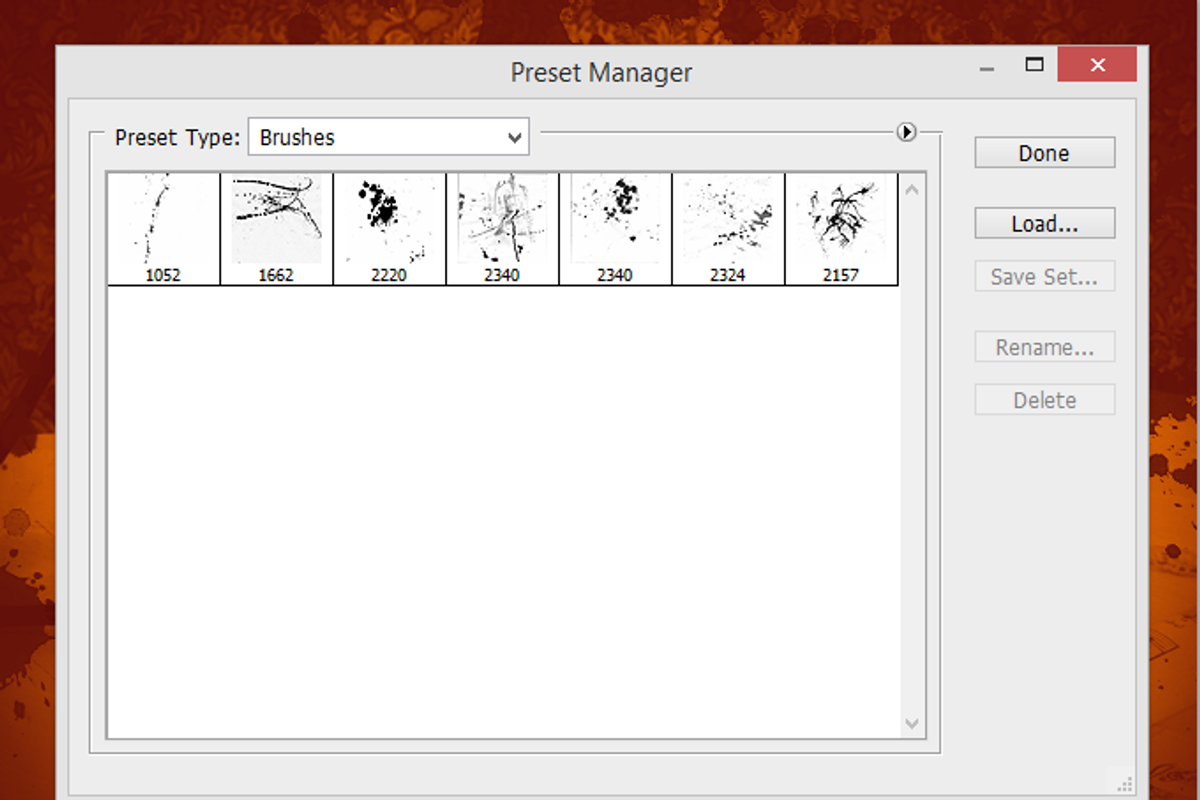The height and width of the screenshot is (800, 1200).
Task: Select the 1052 brush thumbnail
Action: pyautogui.click(x=164, y=229)
